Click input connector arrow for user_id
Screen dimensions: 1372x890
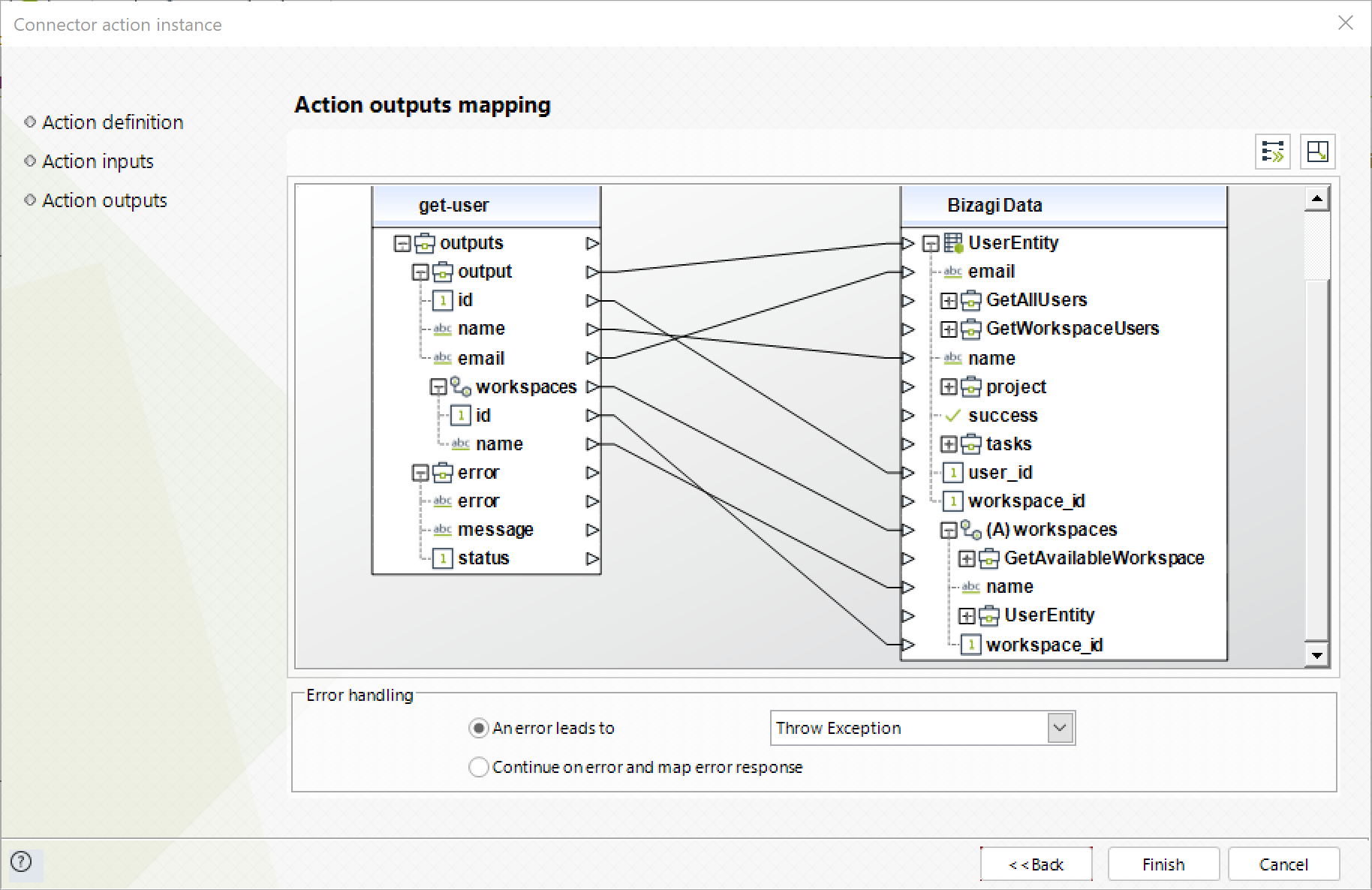coord(908,473)
